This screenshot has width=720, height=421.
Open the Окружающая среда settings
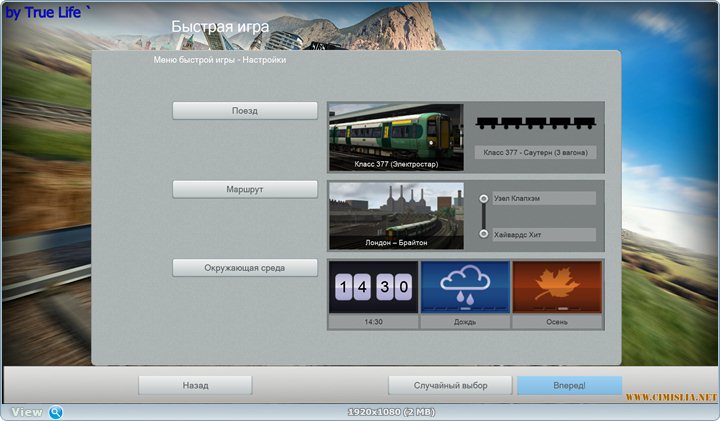[245, 268]
